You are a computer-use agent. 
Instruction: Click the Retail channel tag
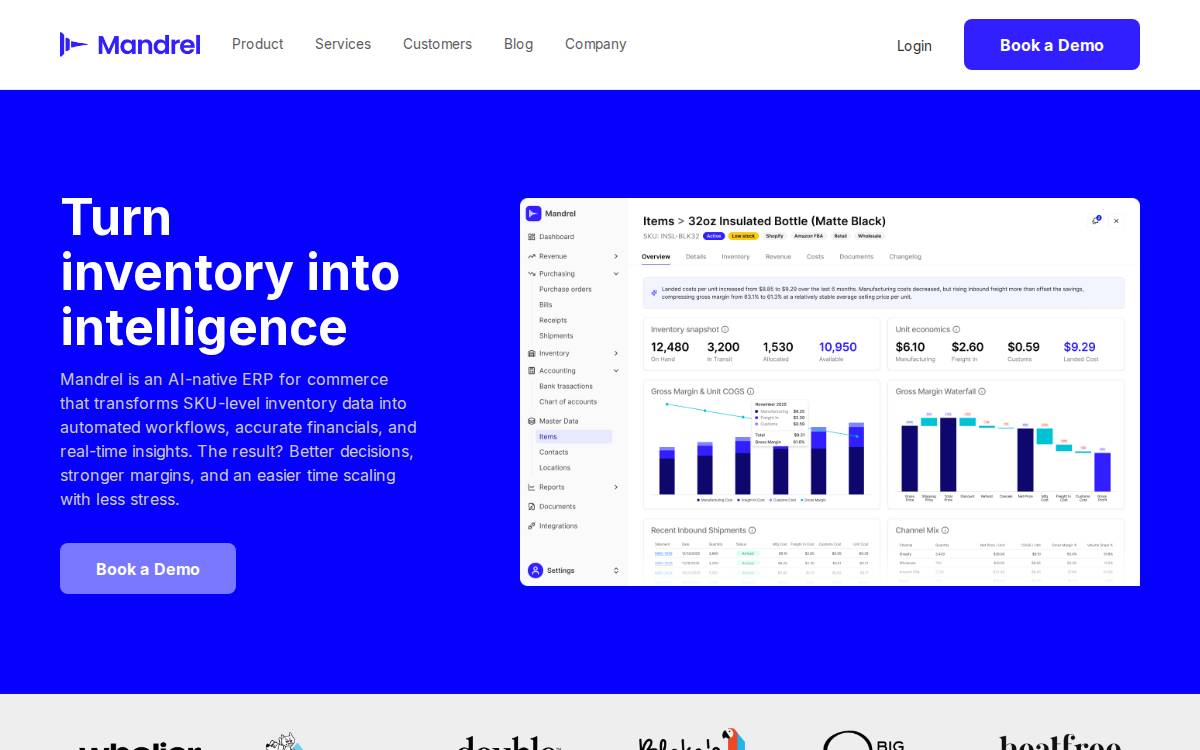840,236
